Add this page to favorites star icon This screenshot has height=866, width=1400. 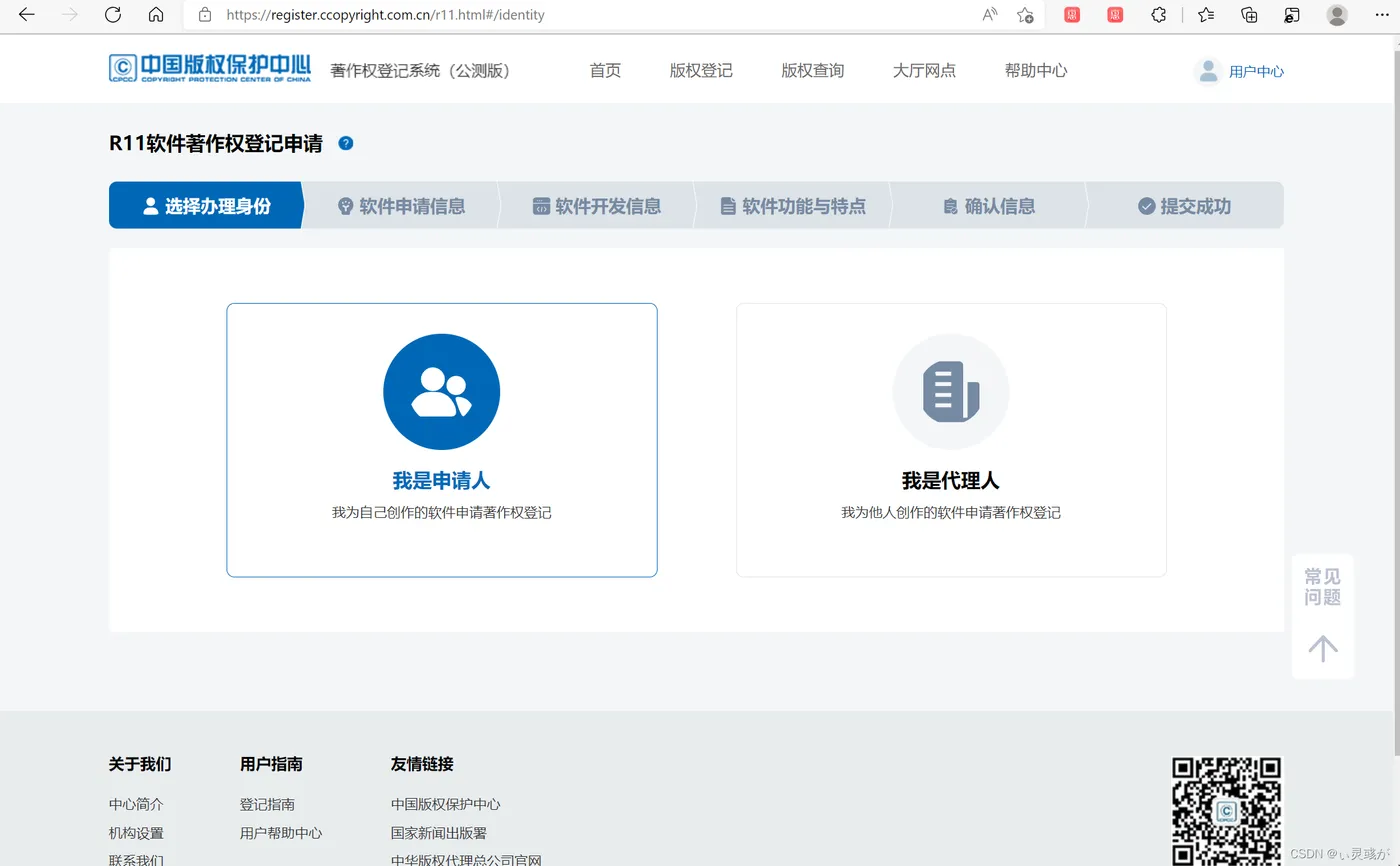(1025, 15)
